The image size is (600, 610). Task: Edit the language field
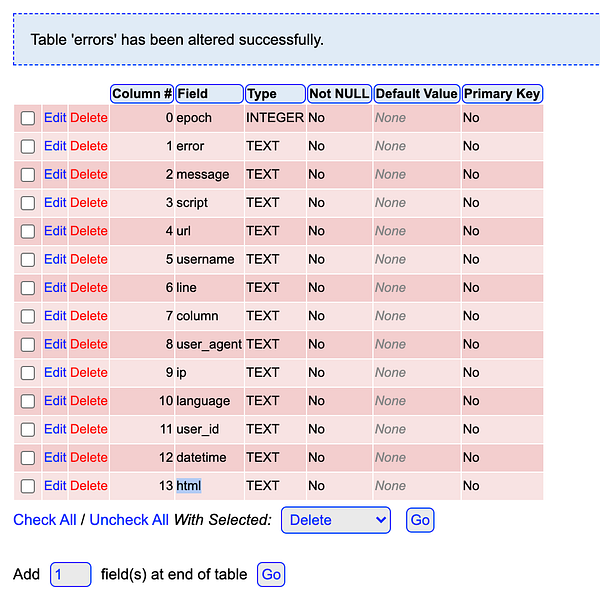[55, 401]
